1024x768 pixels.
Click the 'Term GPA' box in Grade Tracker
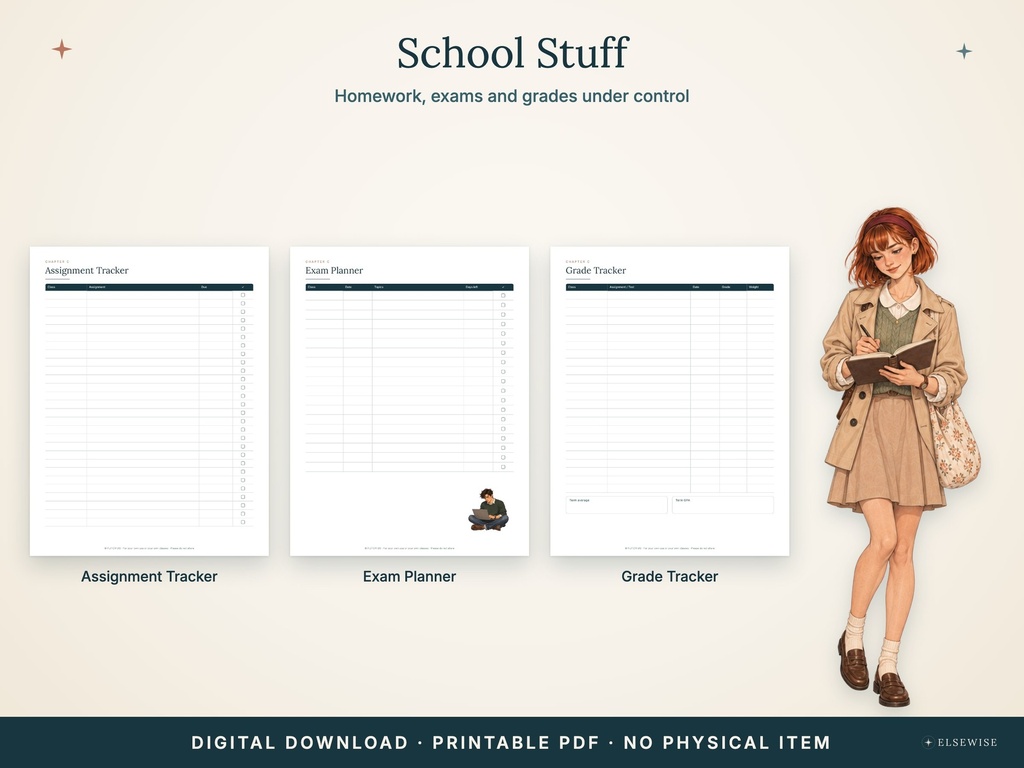[x=723, y=505]
